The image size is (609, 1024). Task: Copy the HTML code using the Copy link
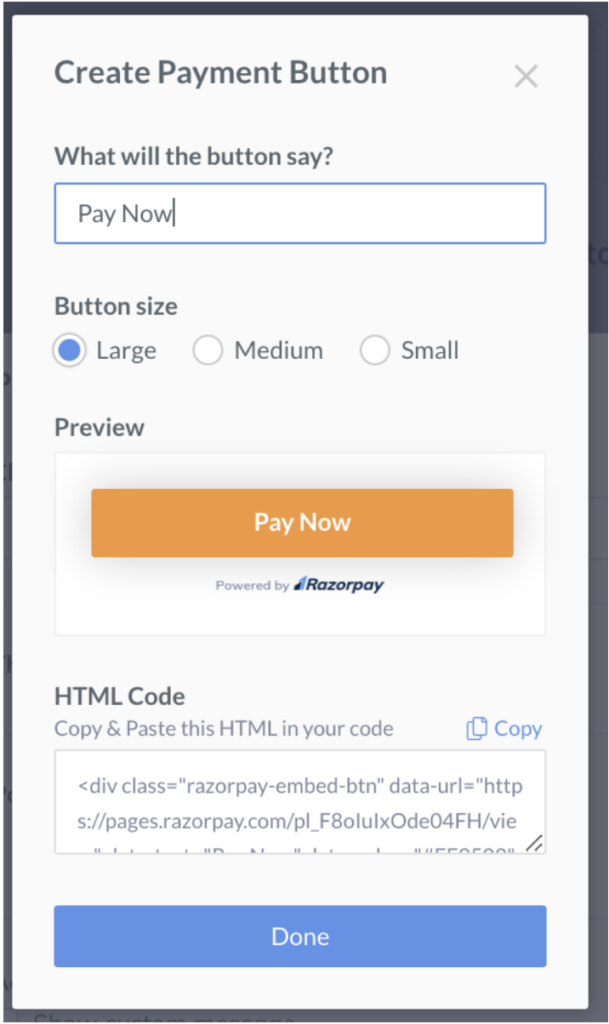[515, 729]
